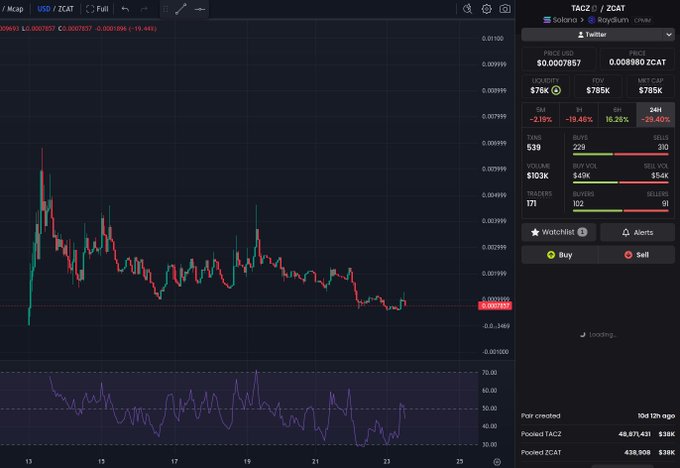Viewport: 680px width, 468px height.
Task: Click the Sell button
Action: 636,255
